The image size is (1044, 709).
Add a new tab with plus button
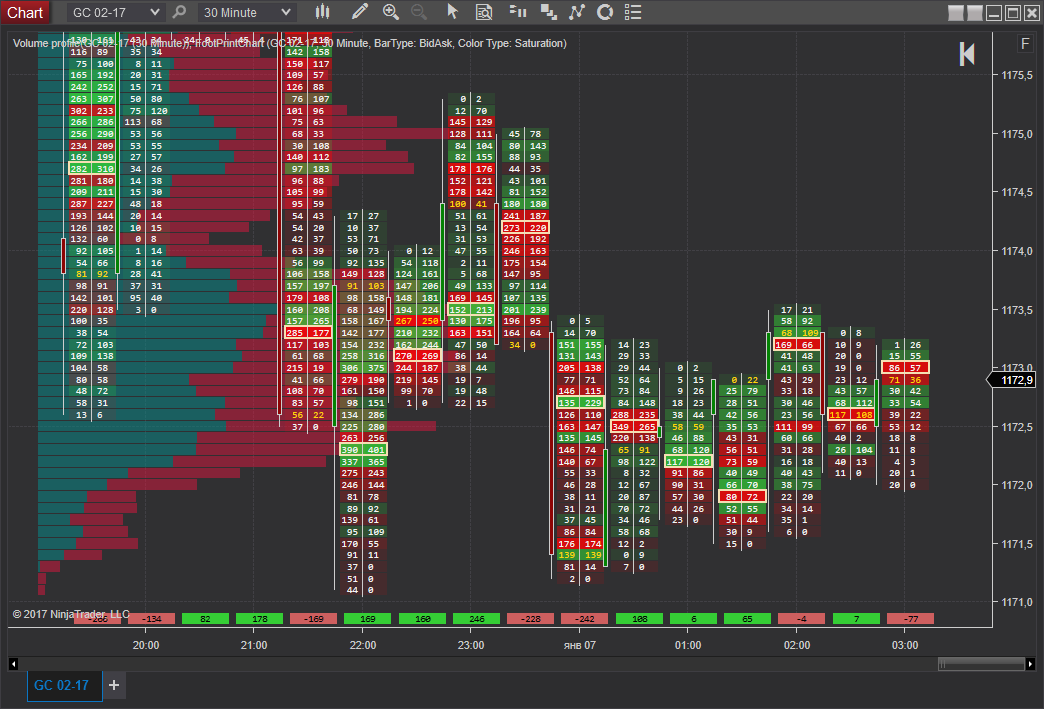point(113,685)
